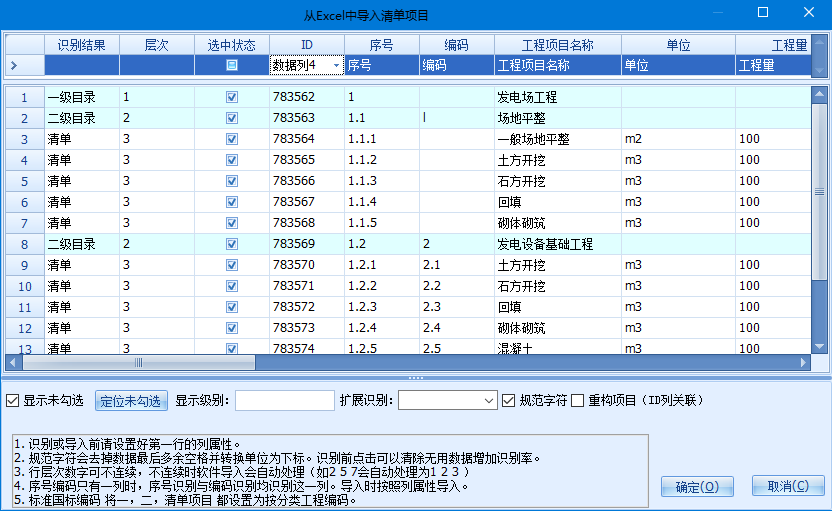Click the 序号 cell 1.2.4

click(x=382, y=328)
